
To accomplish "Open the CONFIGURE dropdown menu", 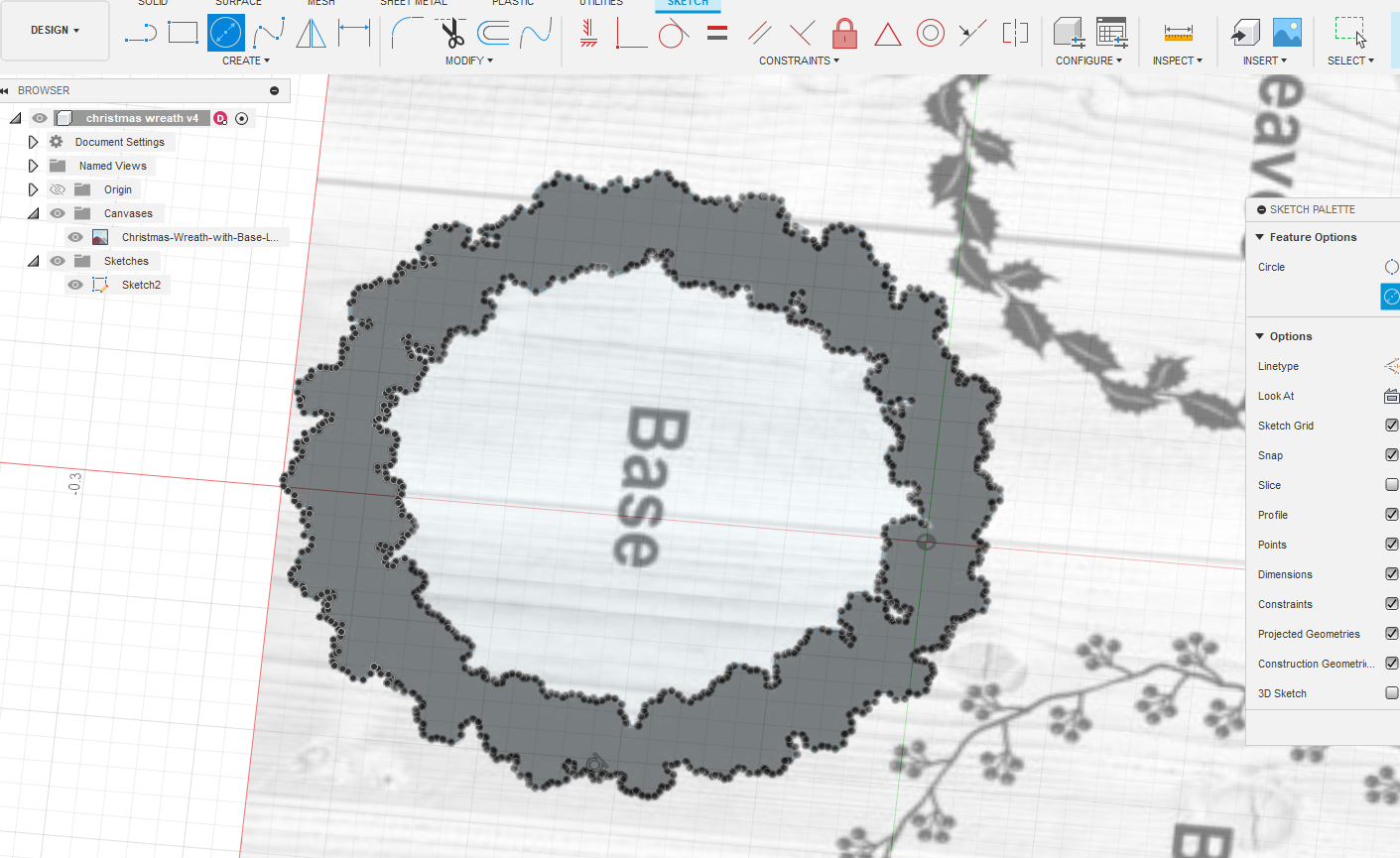I will tap(1088, 61).
